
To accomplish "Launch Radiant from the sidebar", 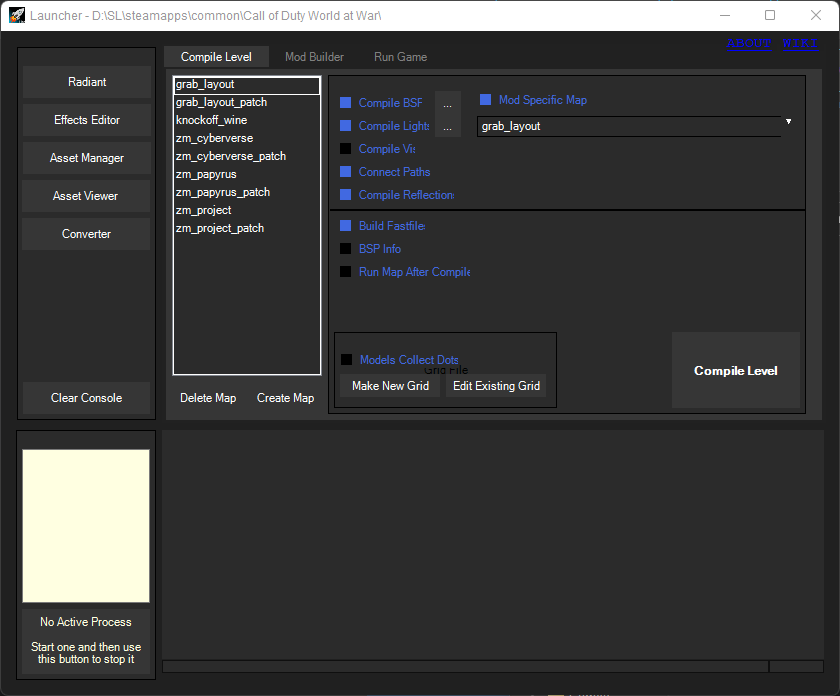I will pyautogui.click(x=87, y=82).
